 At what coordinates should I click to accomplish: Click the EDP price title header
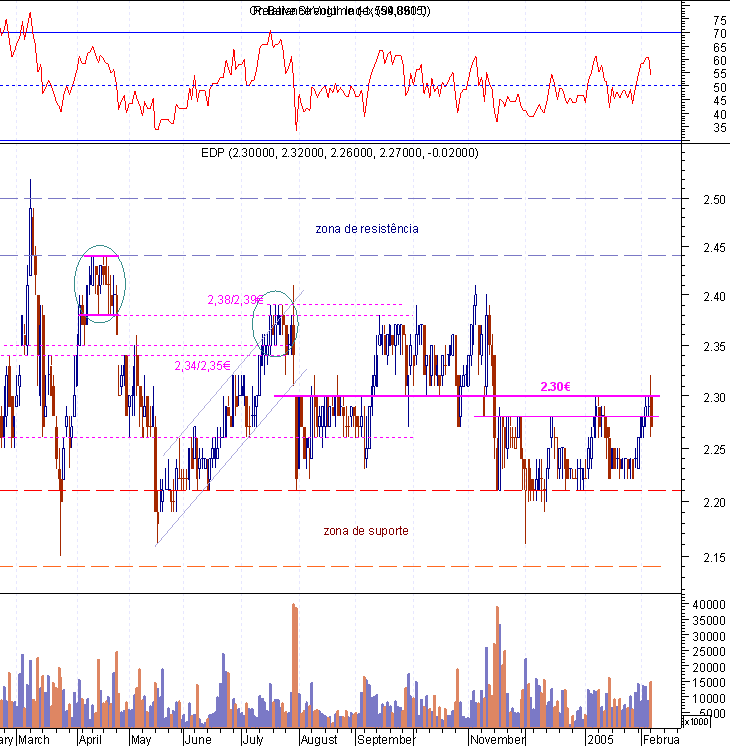340,153
